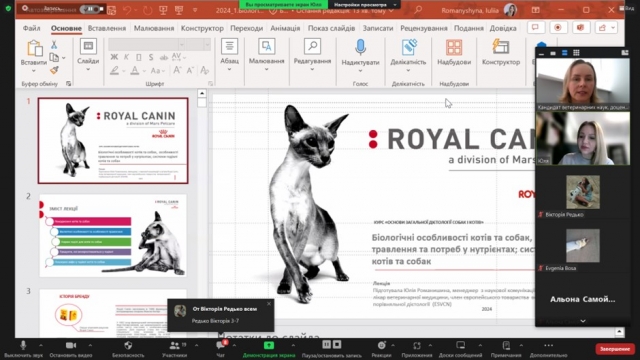Close the chat notification from Вікторія Редько

[269, 304]
